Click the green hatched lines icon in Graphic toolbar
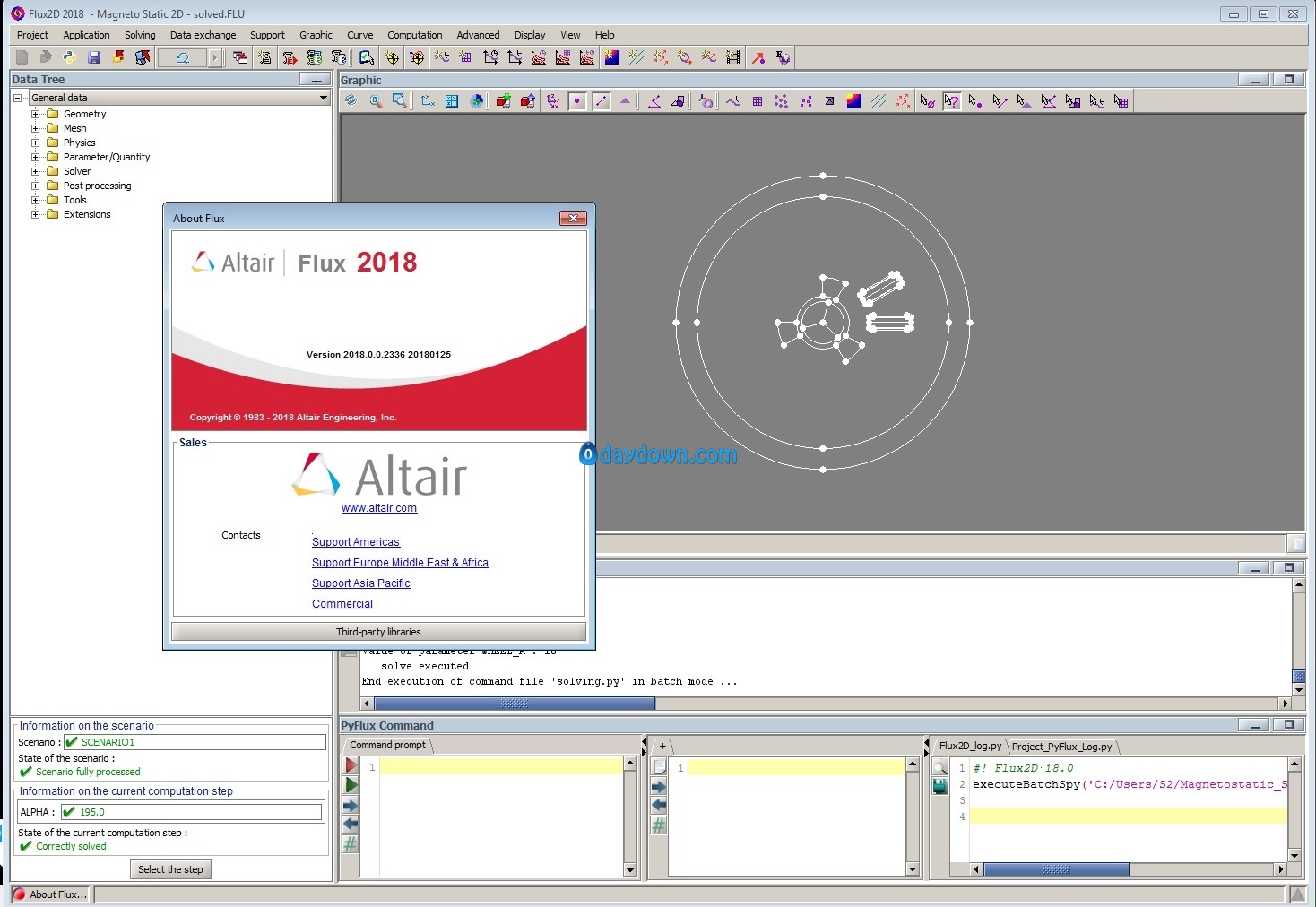The height and width of the screenshot is (907, 1316). [879, 101]
